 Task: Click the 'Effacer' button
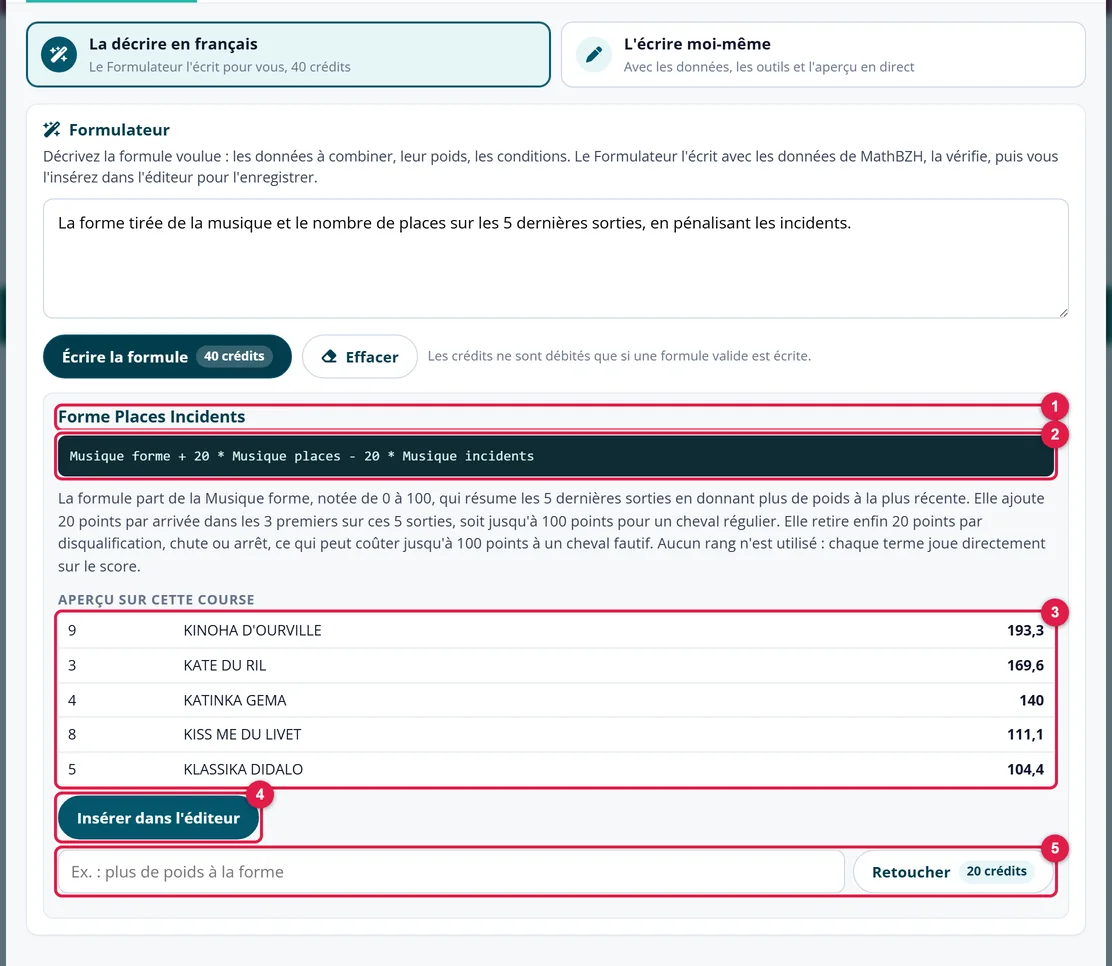click(360, 357)
